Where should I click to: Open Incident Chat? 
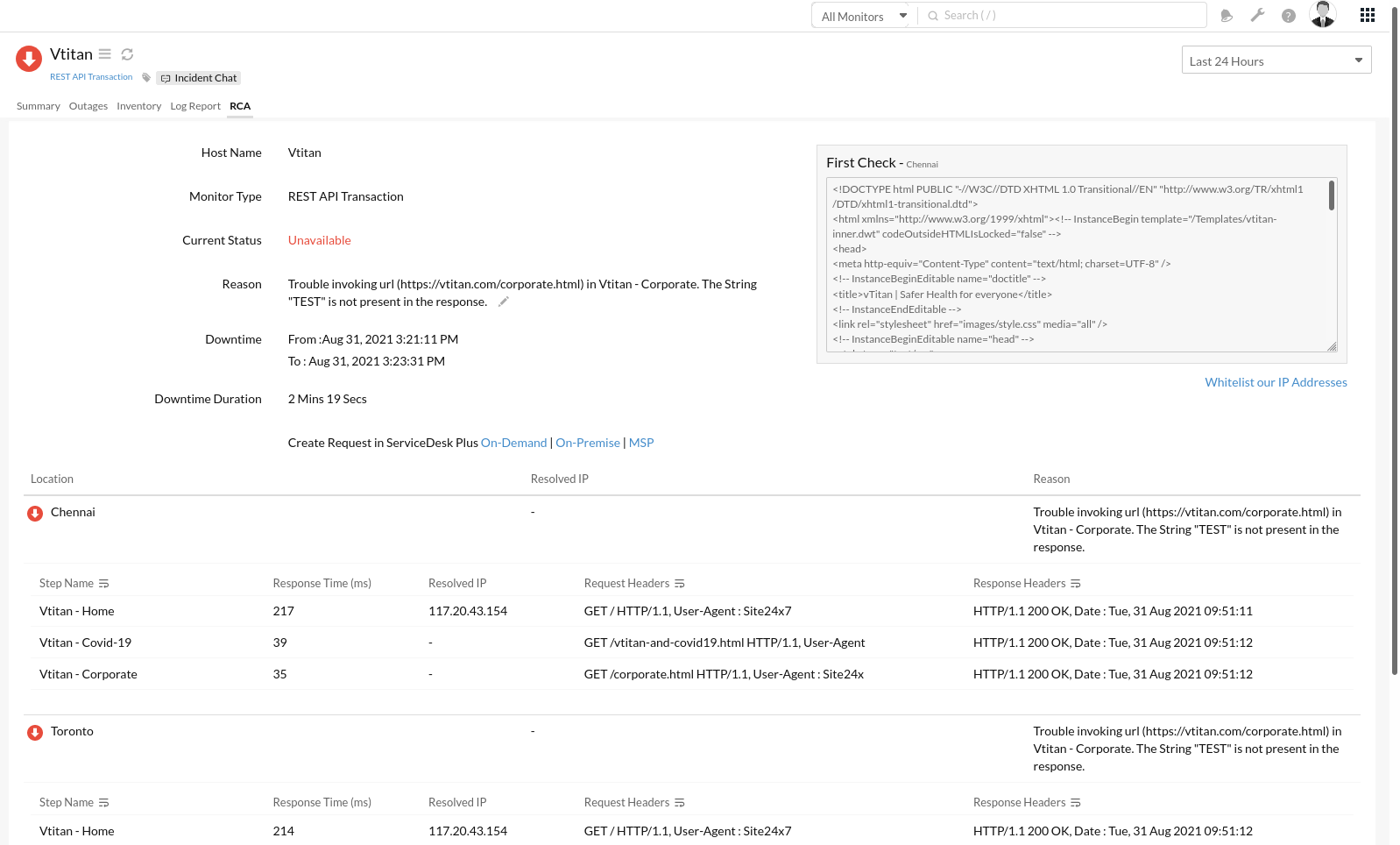[199, 78]
